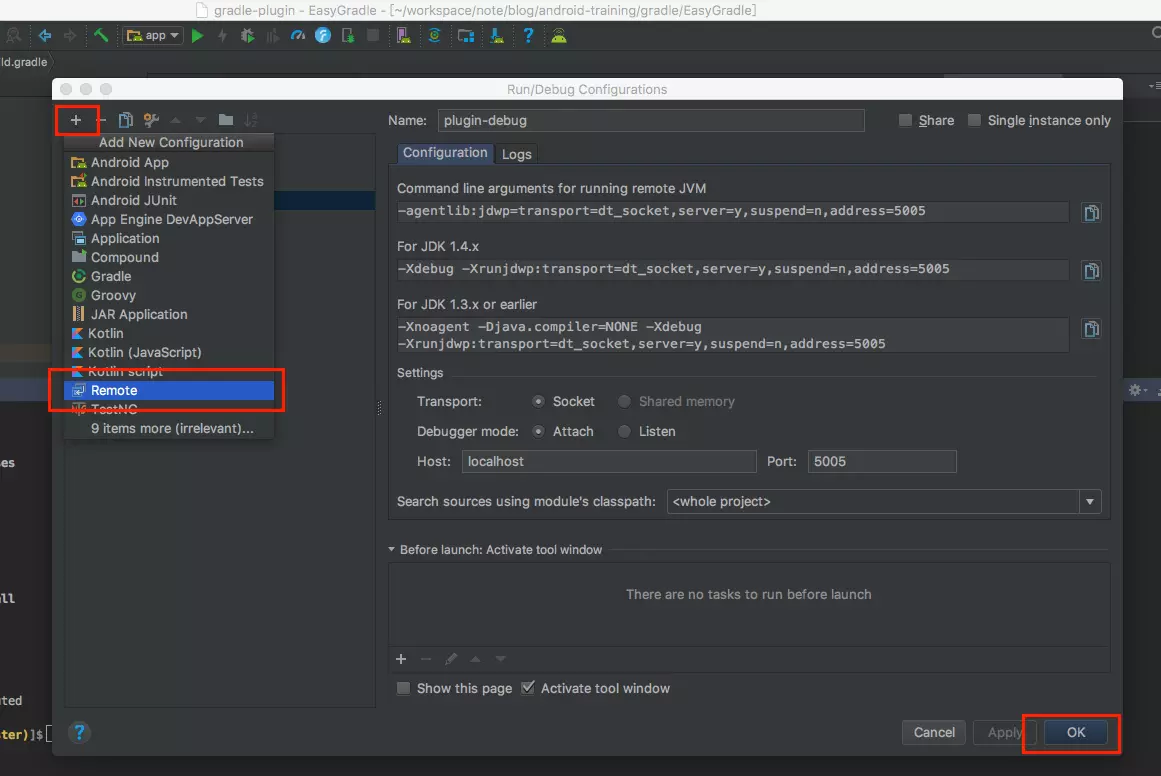
Task: Choose Compound configuration type
Action: click(x=169, y=258)
